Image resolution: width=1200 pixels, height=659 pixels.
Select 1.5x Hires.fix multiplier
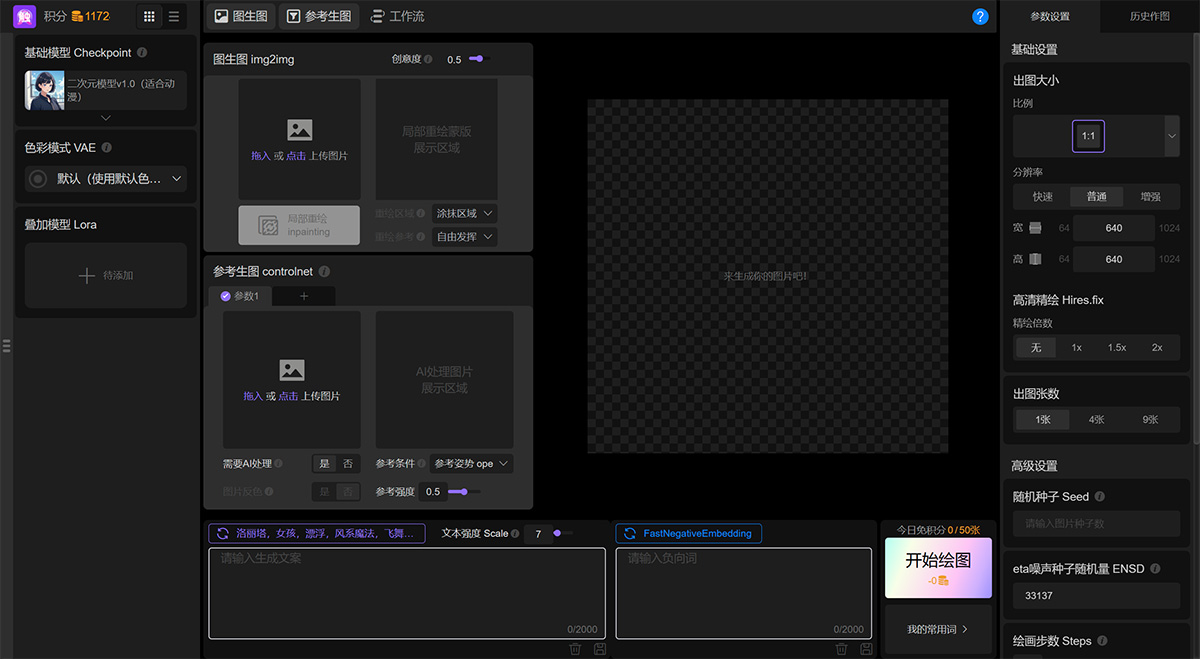coord(1117,348)
